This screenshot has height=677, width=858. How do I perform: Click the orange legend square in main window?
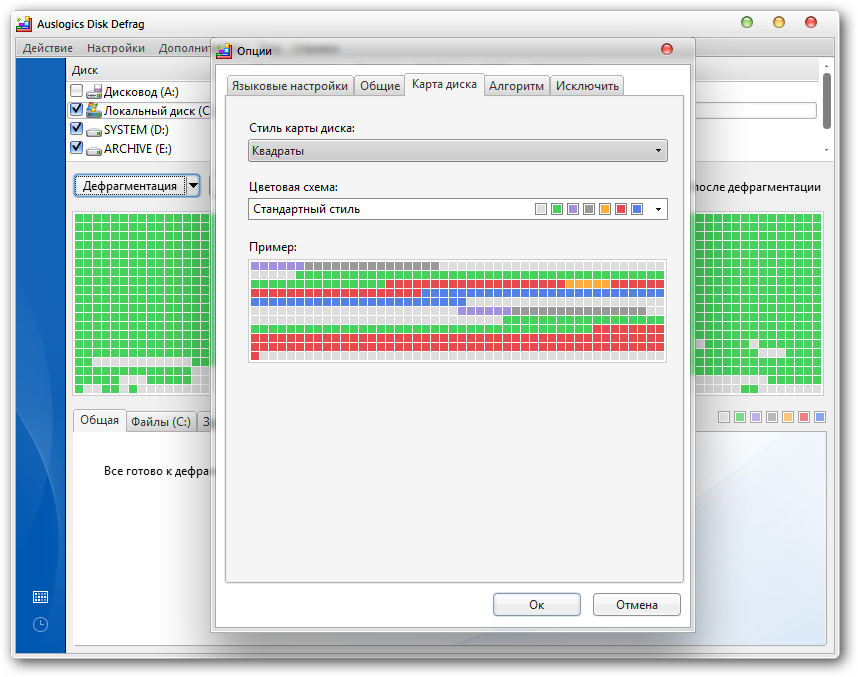tap(788, 417)
